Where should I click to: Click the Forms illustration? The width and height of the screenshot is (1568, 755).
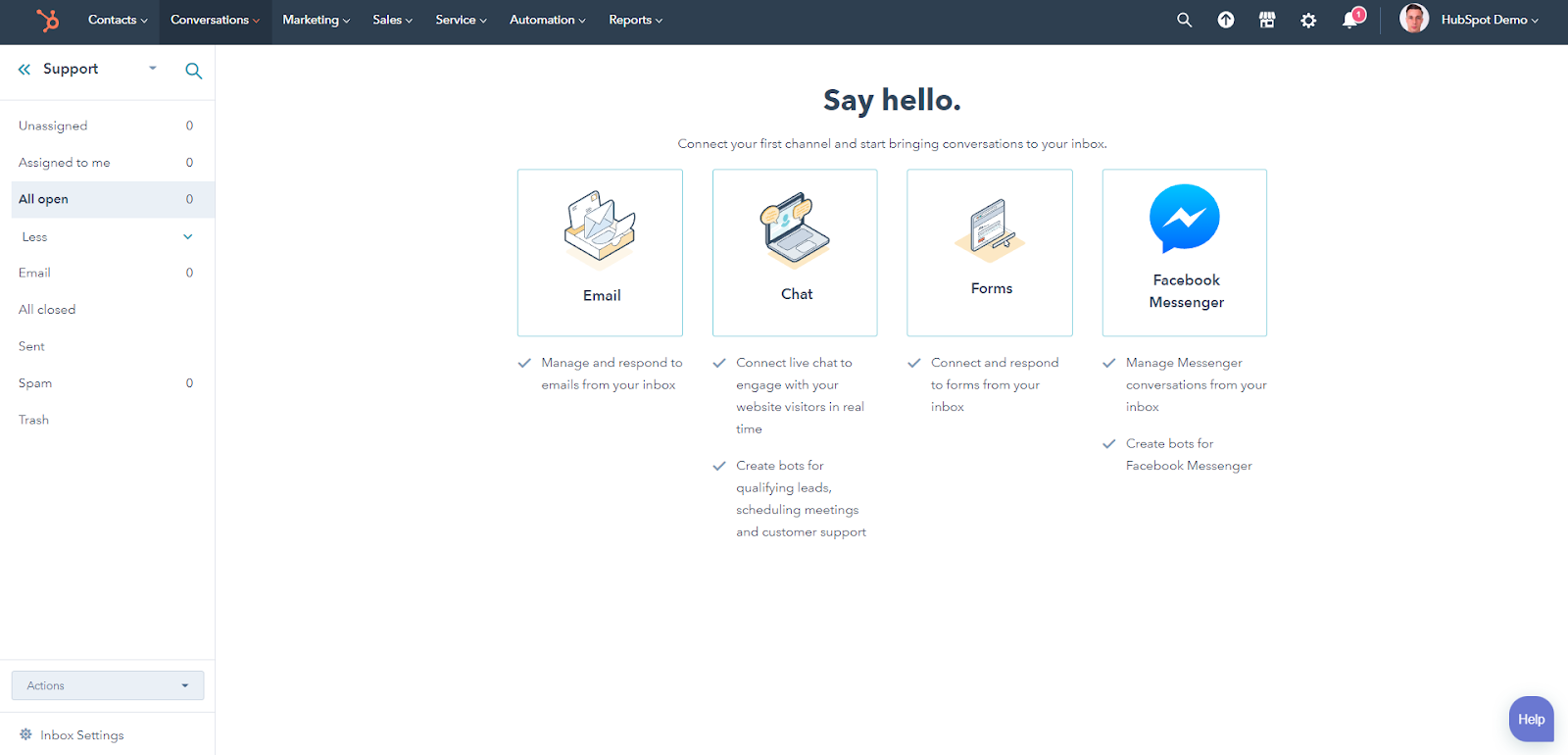(990, 230)
